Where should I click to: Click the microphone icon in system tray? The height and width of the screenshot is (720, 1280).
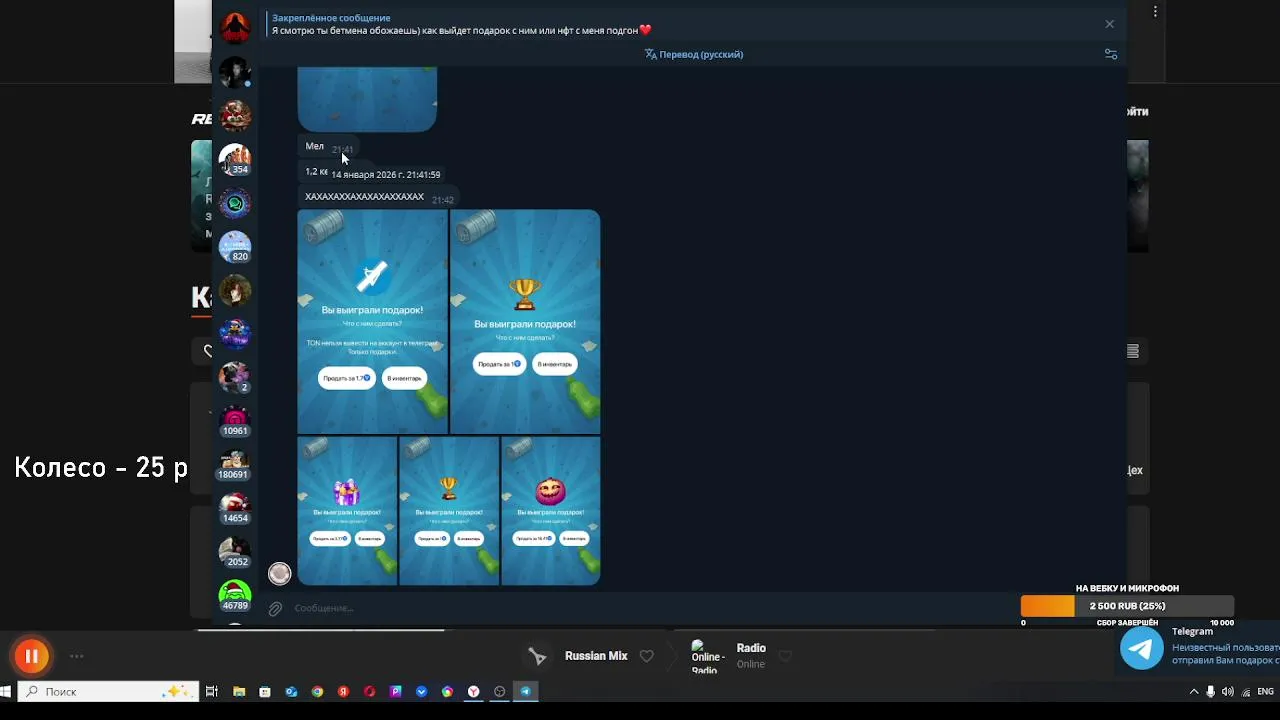[1210, 691]
